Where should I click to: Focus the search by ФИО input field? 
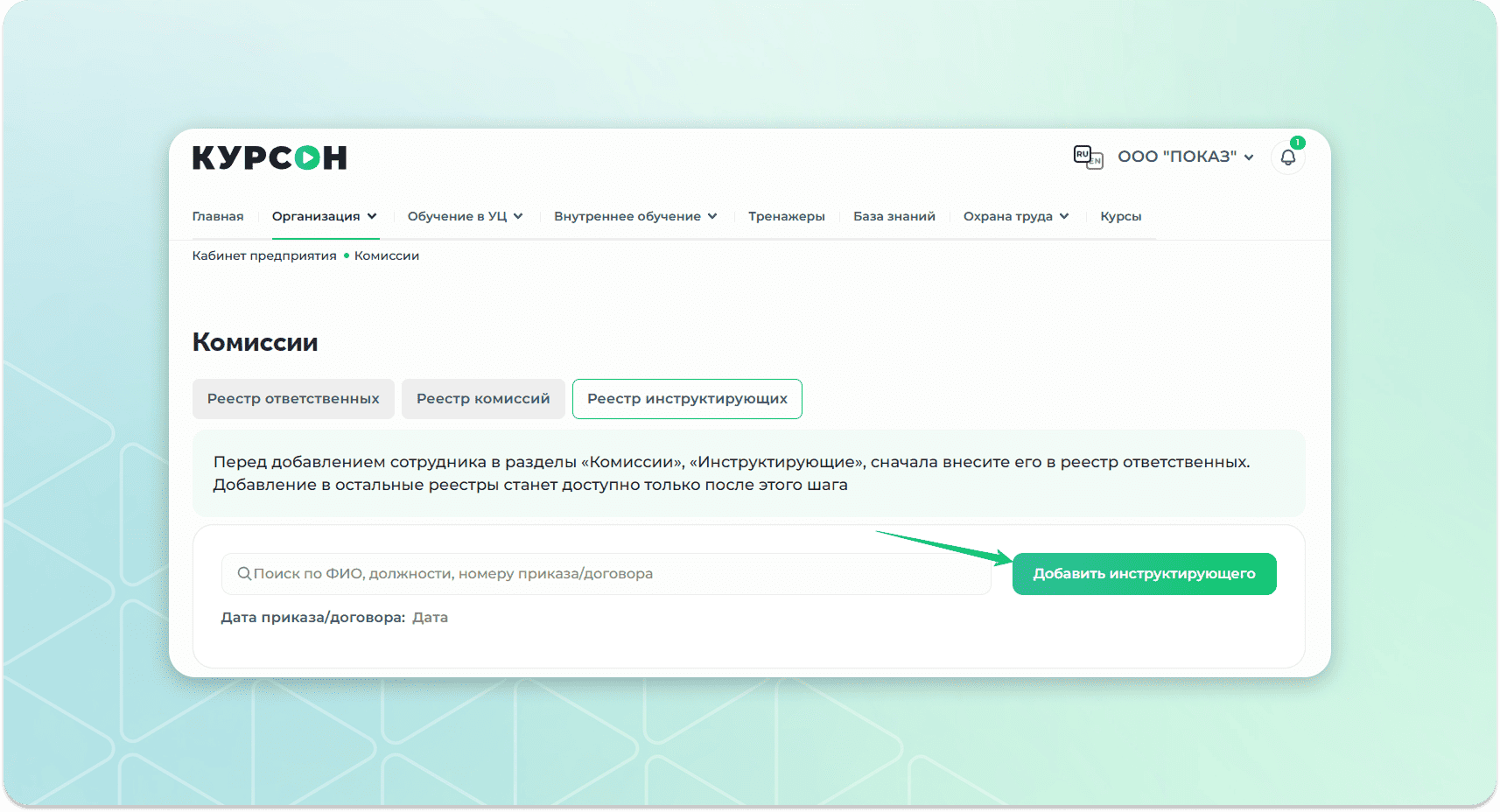pos(613,574)
